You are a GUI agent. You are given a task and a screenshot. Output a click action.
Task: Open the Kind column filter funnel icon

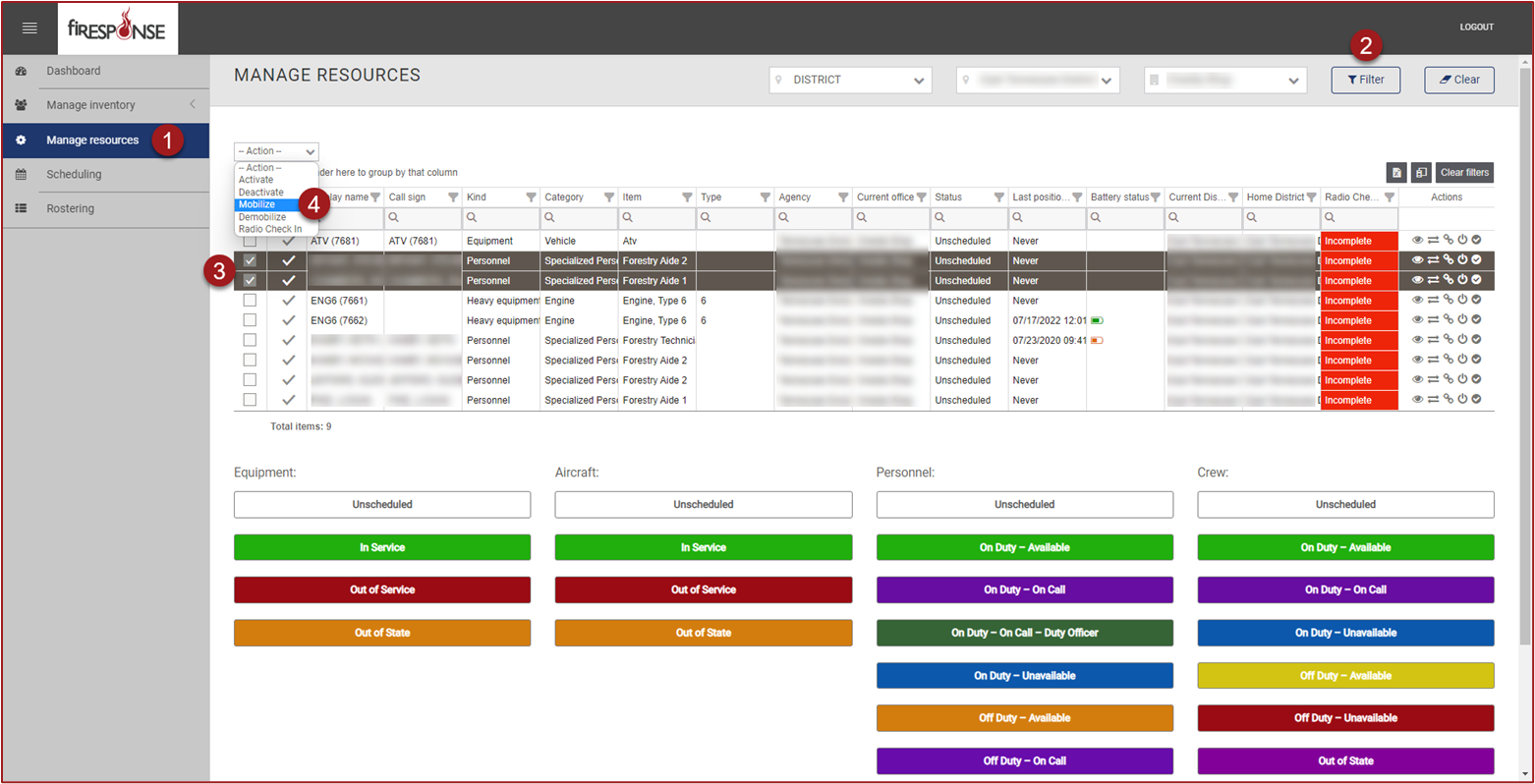[x=531, y=197]
